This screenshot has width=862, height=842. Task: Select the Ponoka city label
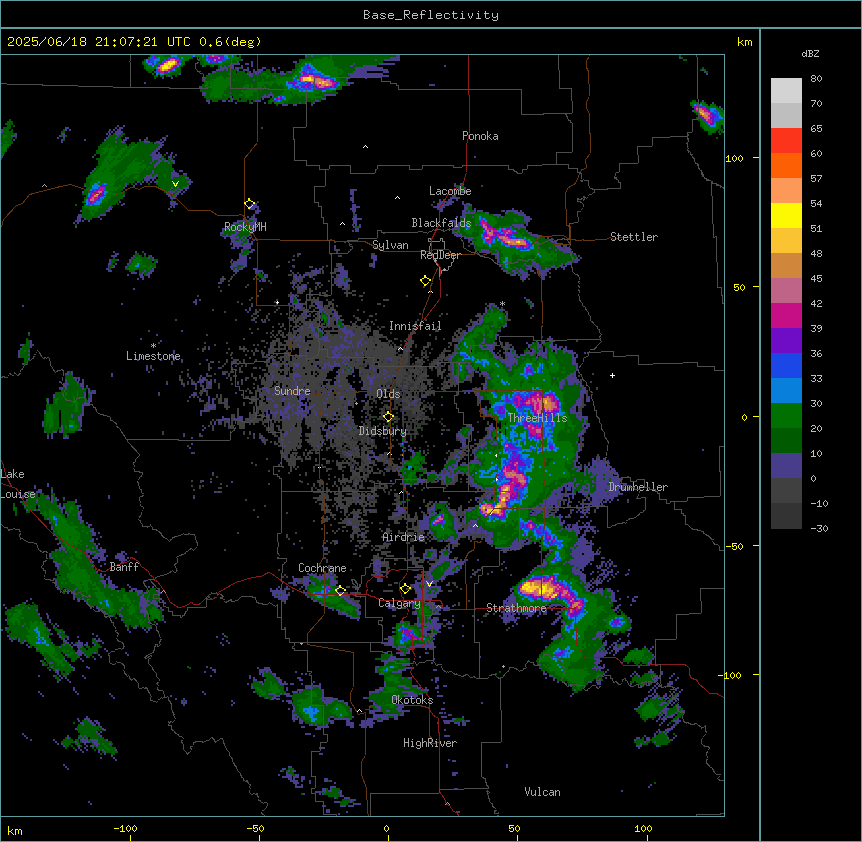480,136
